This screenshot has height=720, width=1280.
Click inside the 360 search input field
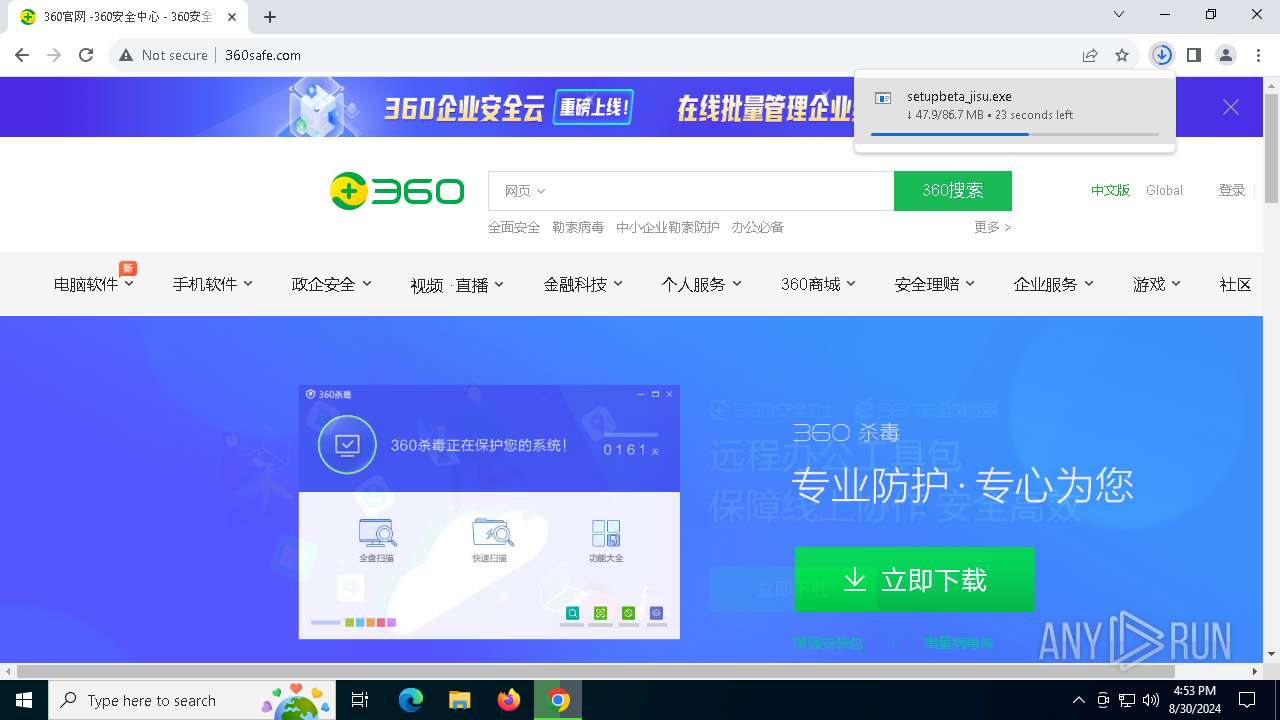pyautogui.click(x=720, y=191)
